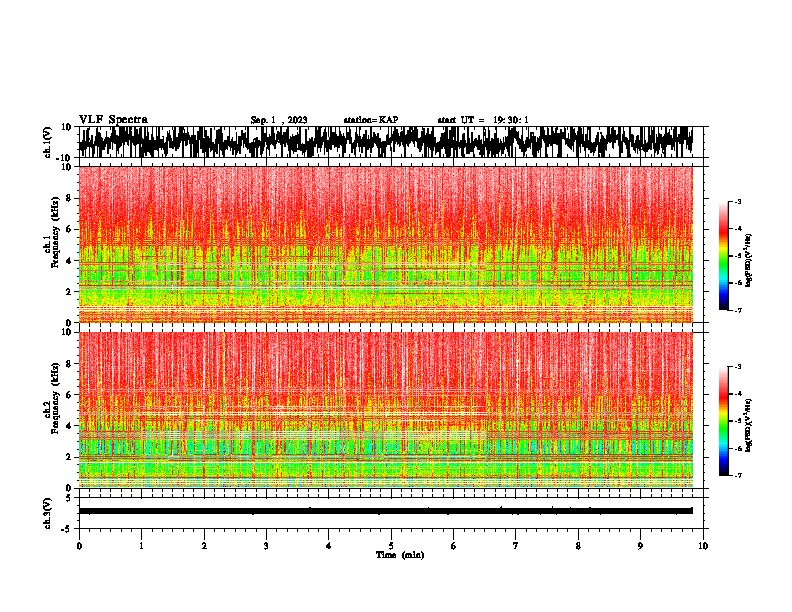792x612 pixels.
Task: Click the time axis tick "8"
Action: tap(578, 546)
